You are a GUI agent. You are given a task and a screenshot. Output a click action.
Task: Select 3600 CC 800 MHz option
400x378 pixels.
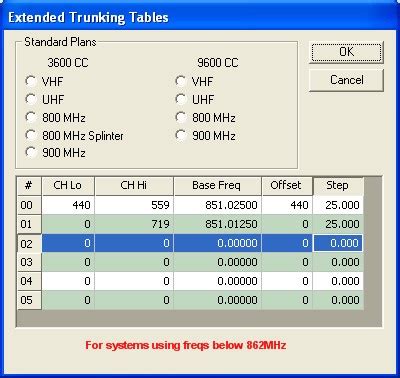click(31, 117)
